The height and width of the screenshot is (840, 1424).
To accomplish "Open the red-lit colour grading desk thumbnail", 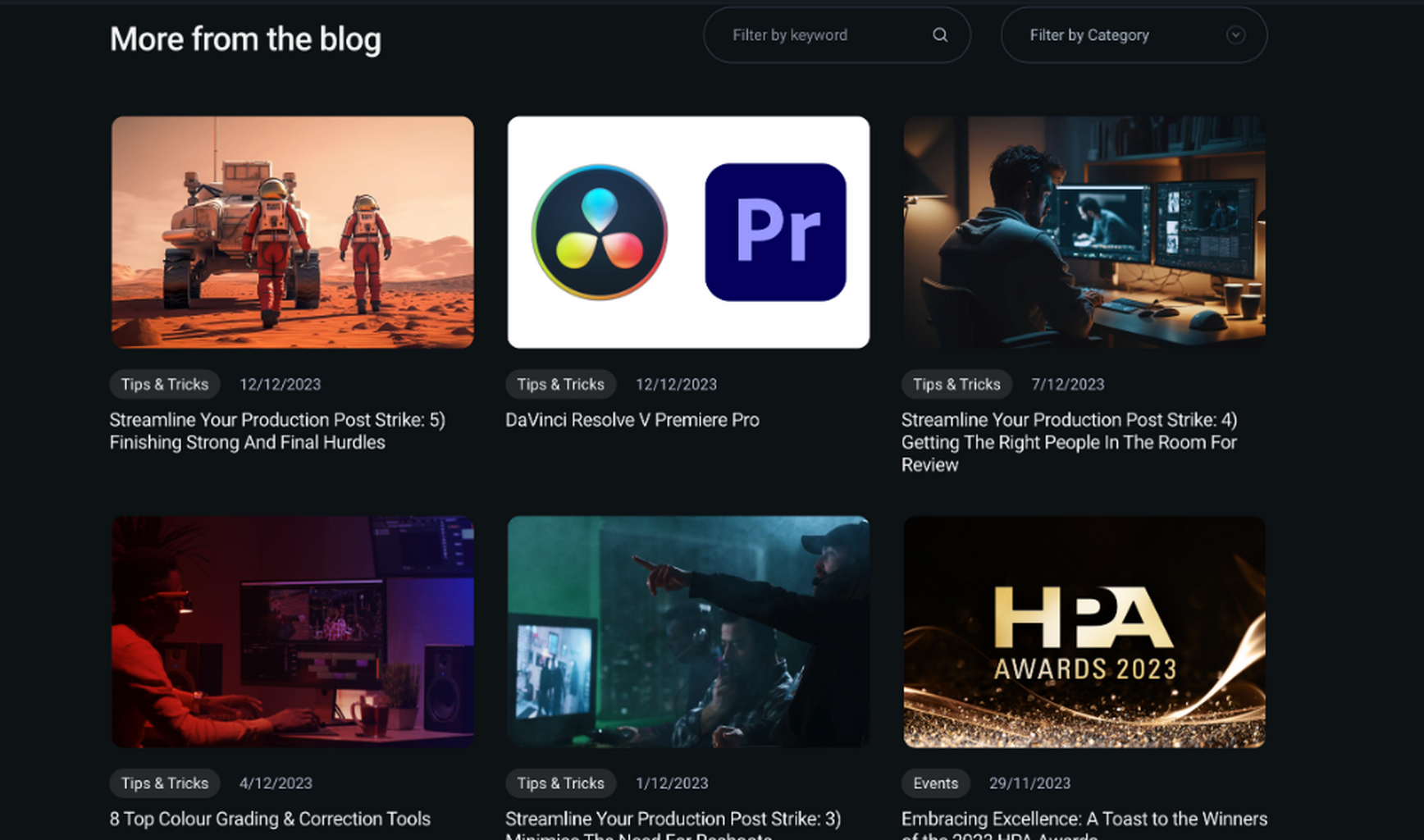I will (x=293, y=632).
